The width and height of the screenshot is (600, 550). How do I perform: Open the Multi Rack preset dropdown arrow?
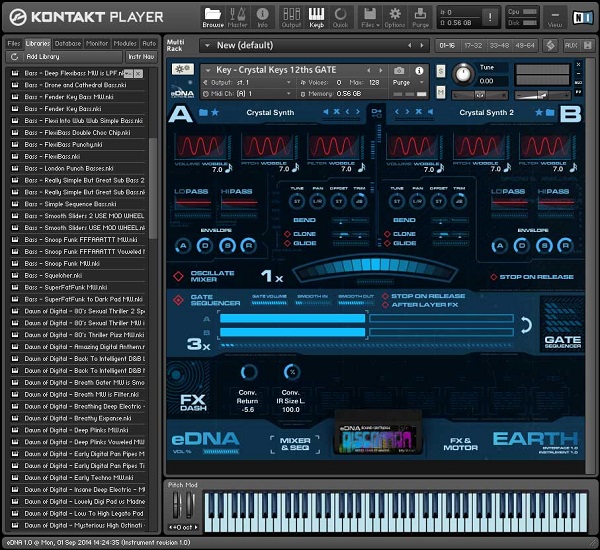coord(207,46)
